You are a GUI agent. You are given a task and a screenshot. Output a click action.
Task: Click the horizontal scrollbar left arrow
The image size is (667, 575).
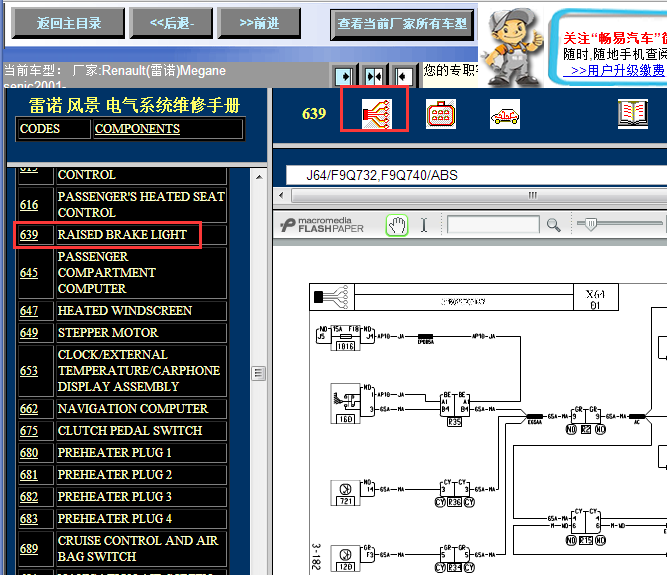click(x=281, y=196)
